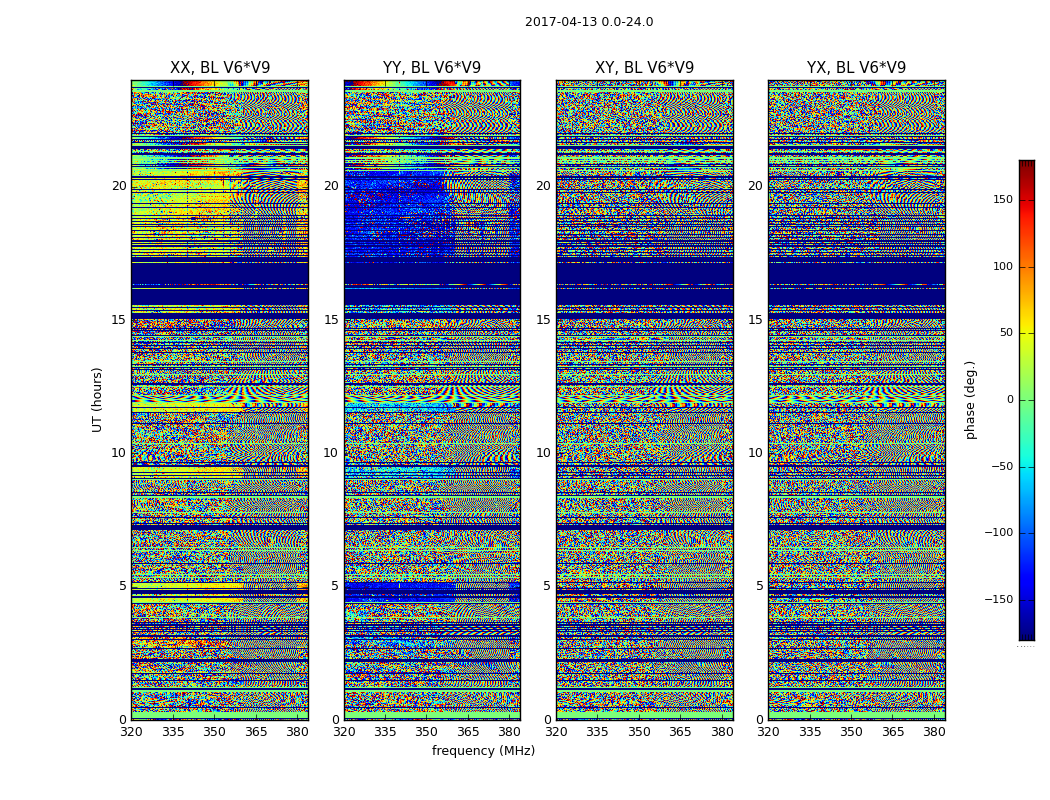
Task: Click the '380' frequency tick under YX panel
Action: click(934, 732)
